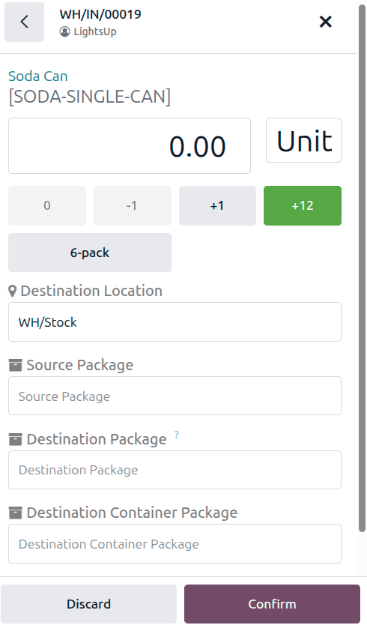Click the [SODA-SINGLE-CAN] reference code
Screen dimensions: 367x628
90,97
